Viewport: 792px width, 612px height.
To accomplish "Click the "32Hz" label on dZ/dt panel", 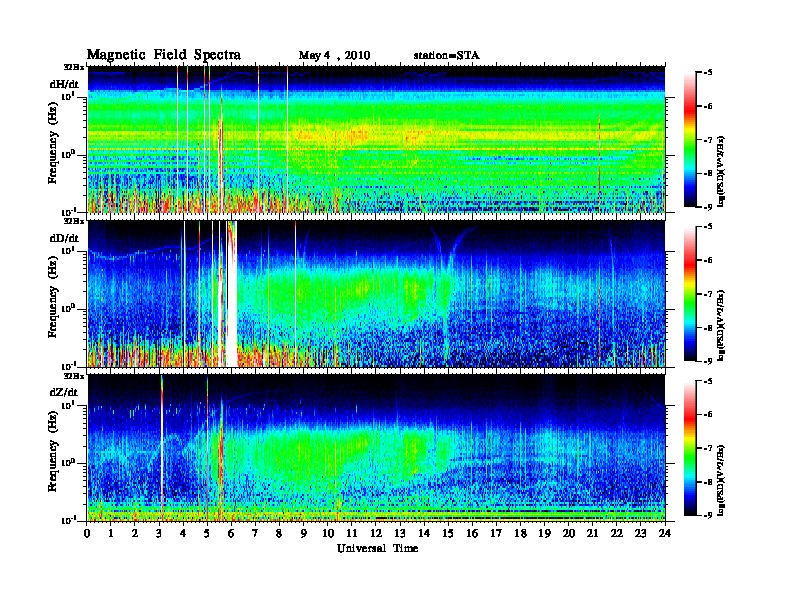I will (74, 376).
